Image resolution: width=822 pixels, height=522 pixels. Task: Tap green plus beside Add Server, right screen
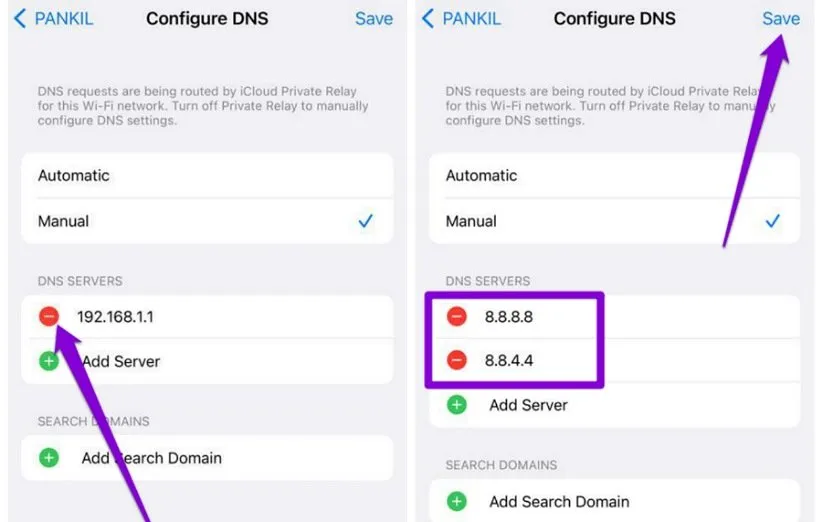click(x=457, y=405)
